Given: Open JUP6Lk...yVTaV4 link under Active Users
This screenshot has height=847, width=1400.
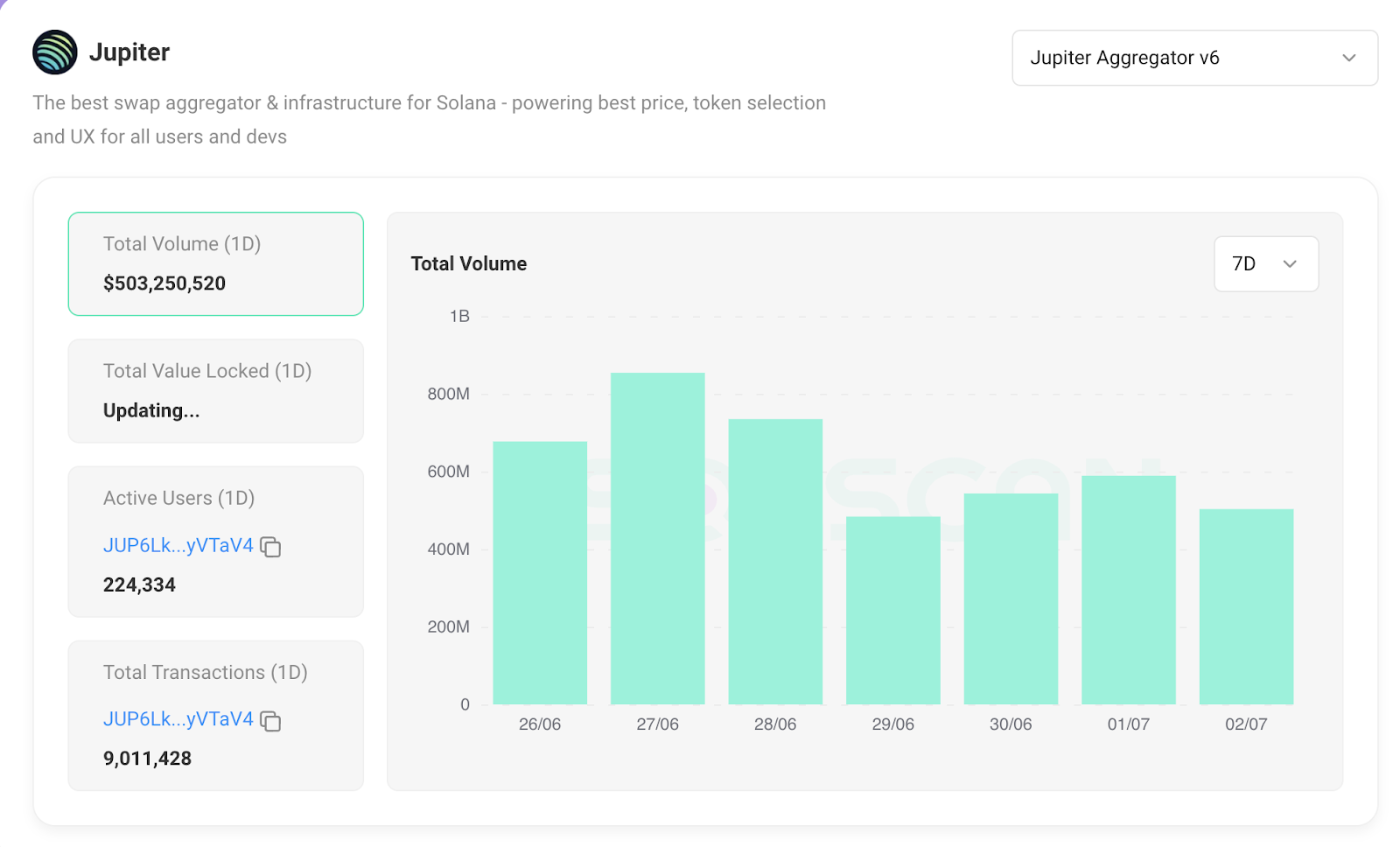Looking at the screenshot, I should coord(178,545).
